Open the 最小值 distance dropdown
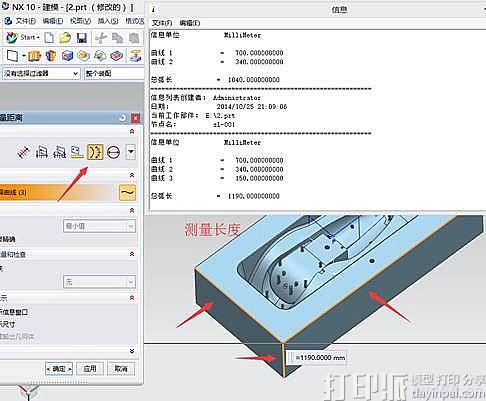This screenshot has width=486, height=401. [x=99, y=226]
